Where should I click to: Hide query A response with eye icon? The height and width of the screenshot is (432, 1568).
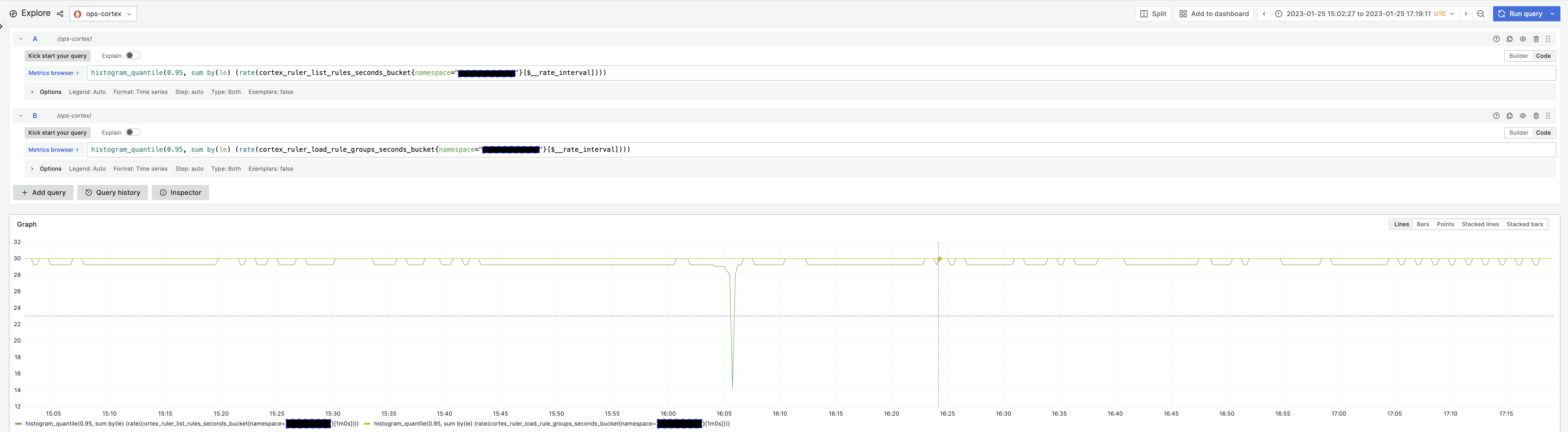pos(1523,39)
